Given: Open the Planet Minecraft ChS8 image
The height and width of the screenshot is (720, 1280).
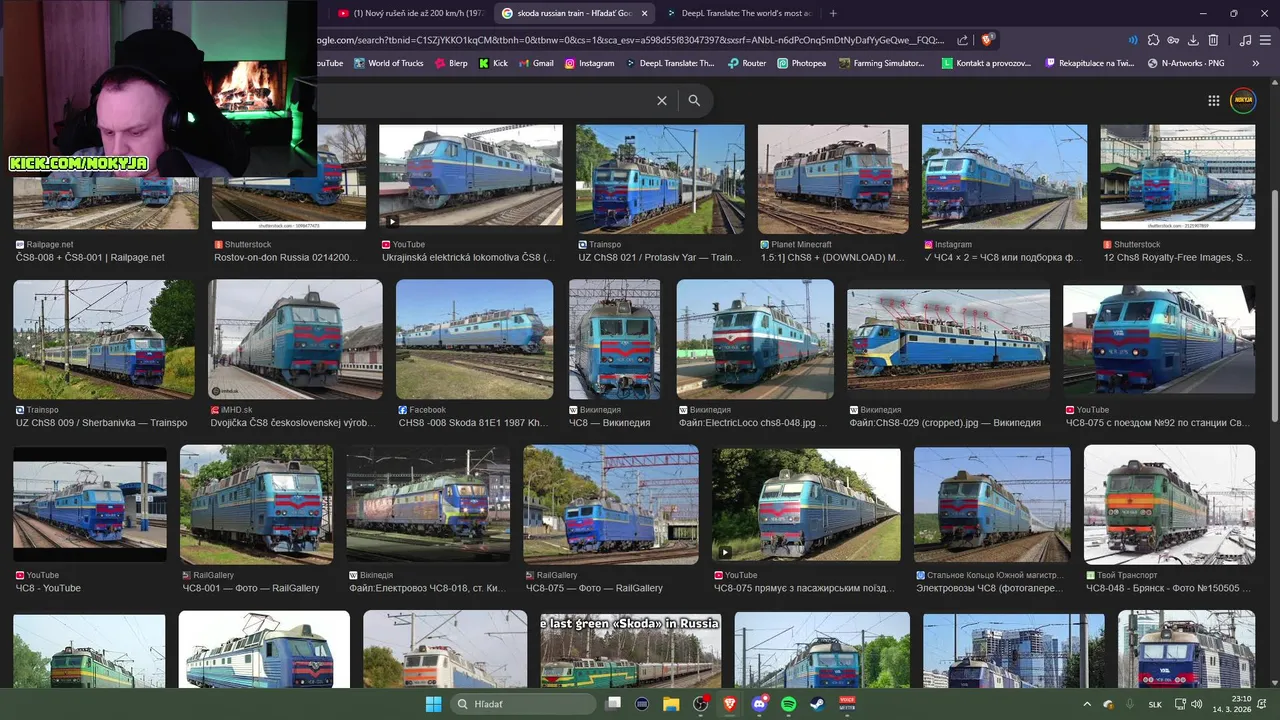Looking at the screenshot, I should click(833, 179).
